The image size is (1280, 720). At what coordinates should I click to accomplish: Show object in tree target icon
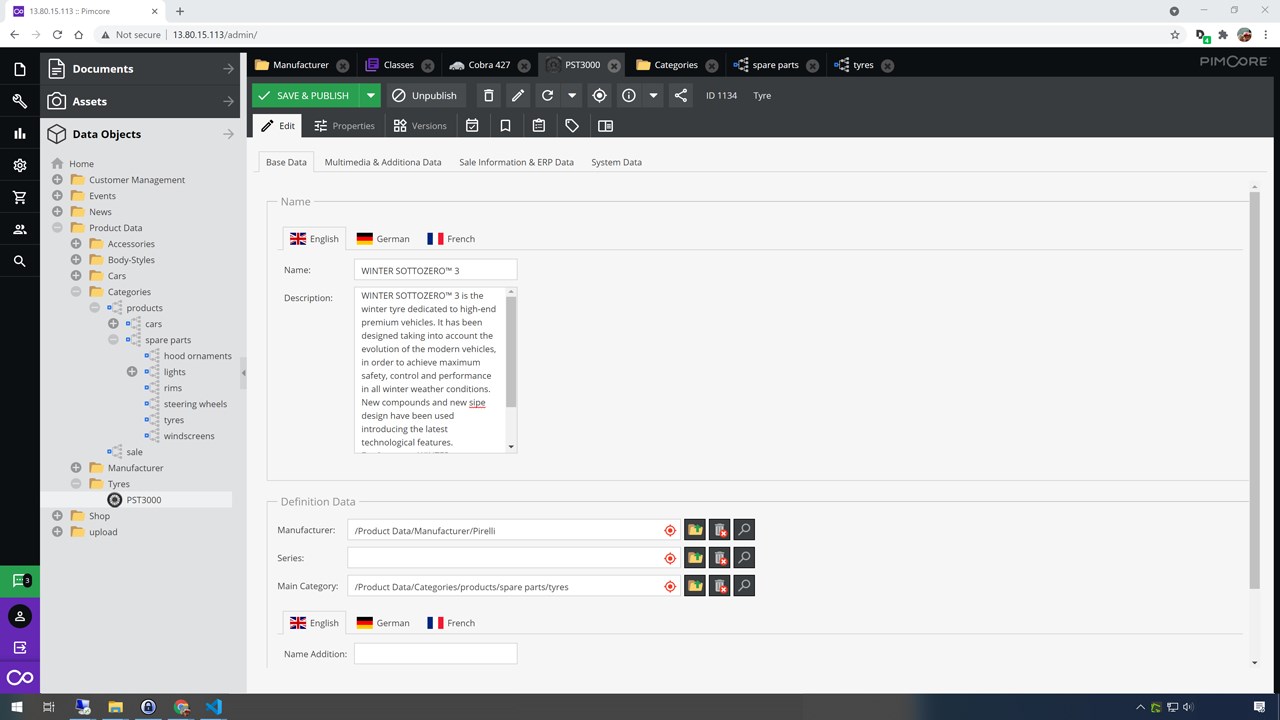coord(599,96)
